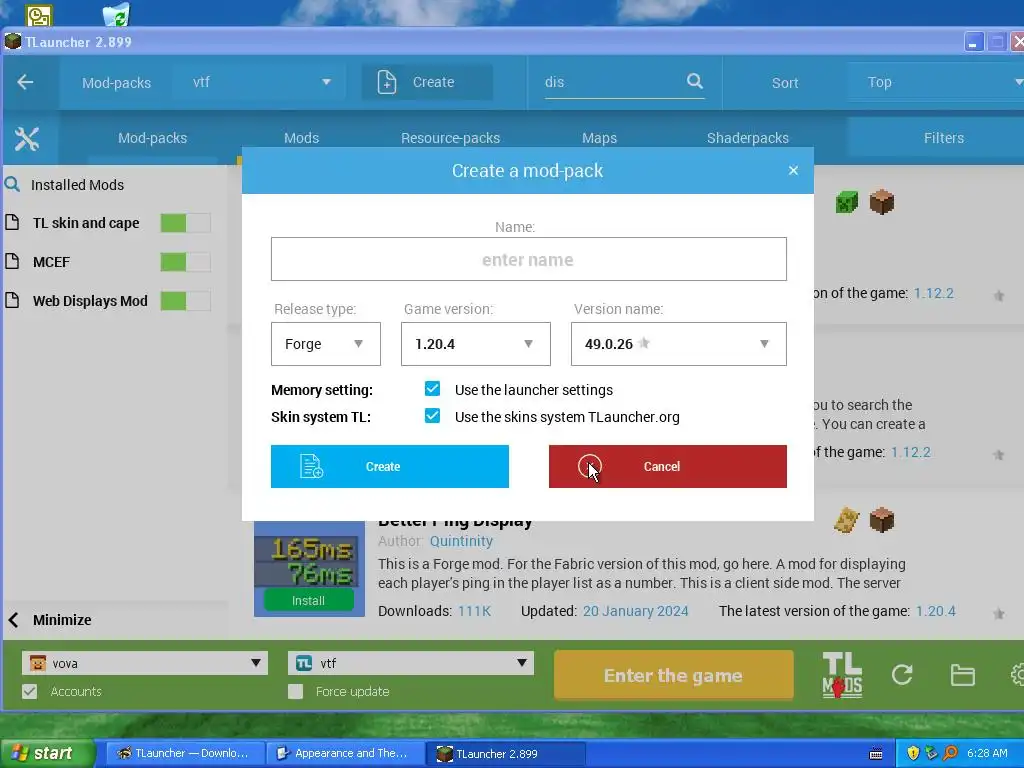Image resolution: width=1024 pixels, height=768 pixels.
Task: Open the Game version 1.20.4 dropdown
Action: tap(475, 344)
